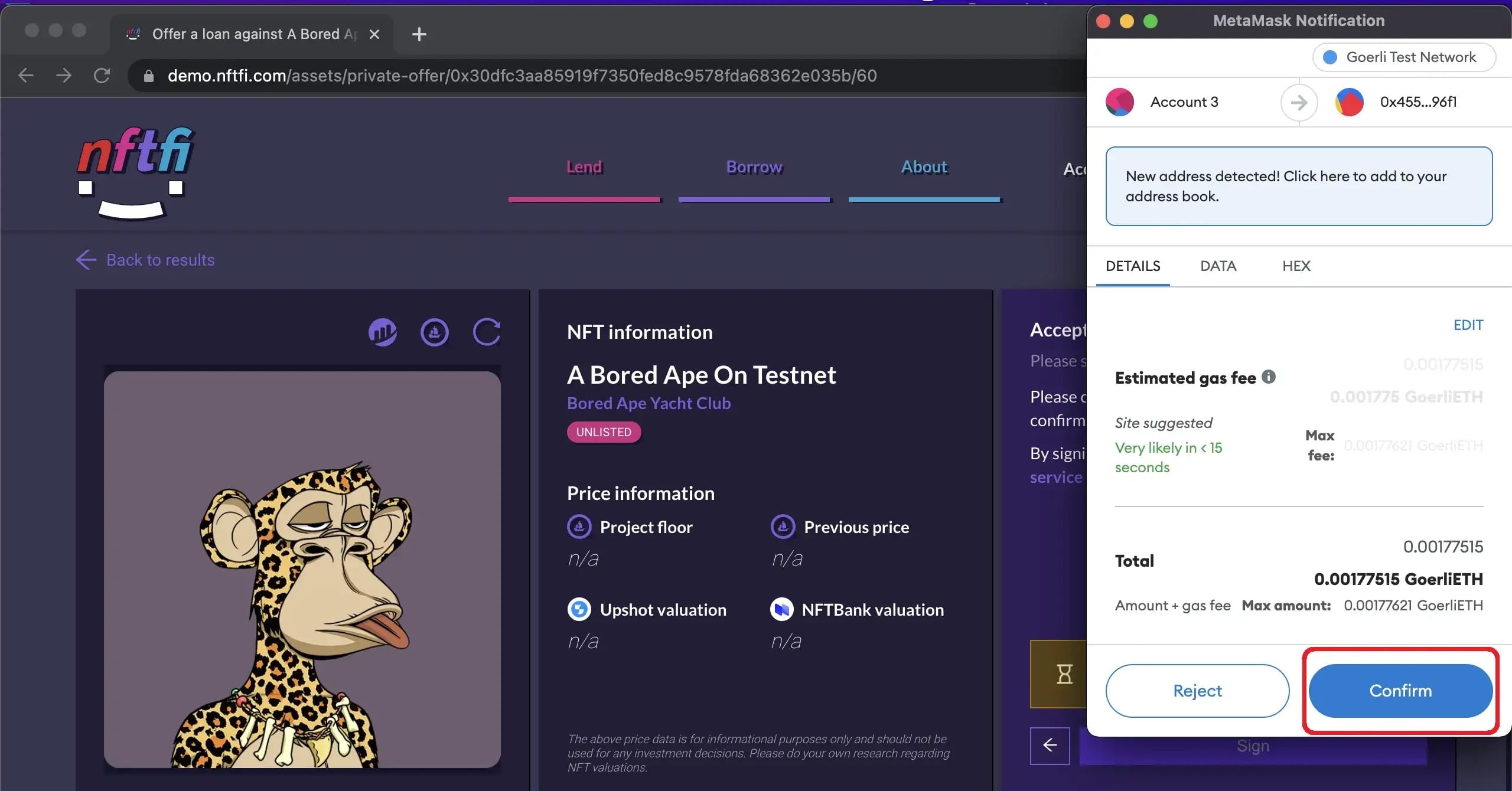1512x791 pixels.
Task: Click Project floor OpenSea icon
Action: [579, 527]
